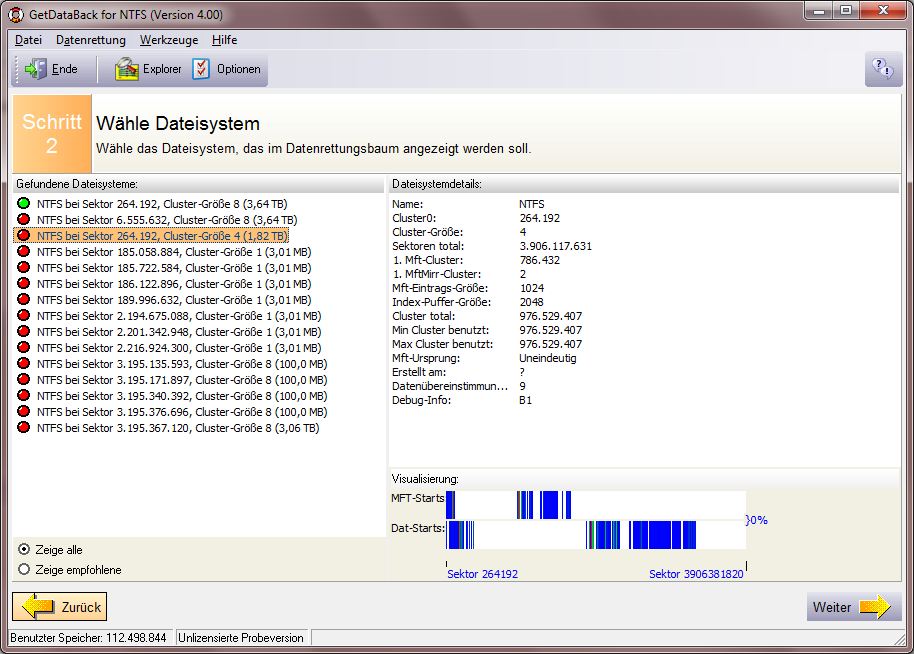Click the Sektor 264192 blue label
Image resolution: width=914 pixels, height=654 pixels.
tap(482, 574)
